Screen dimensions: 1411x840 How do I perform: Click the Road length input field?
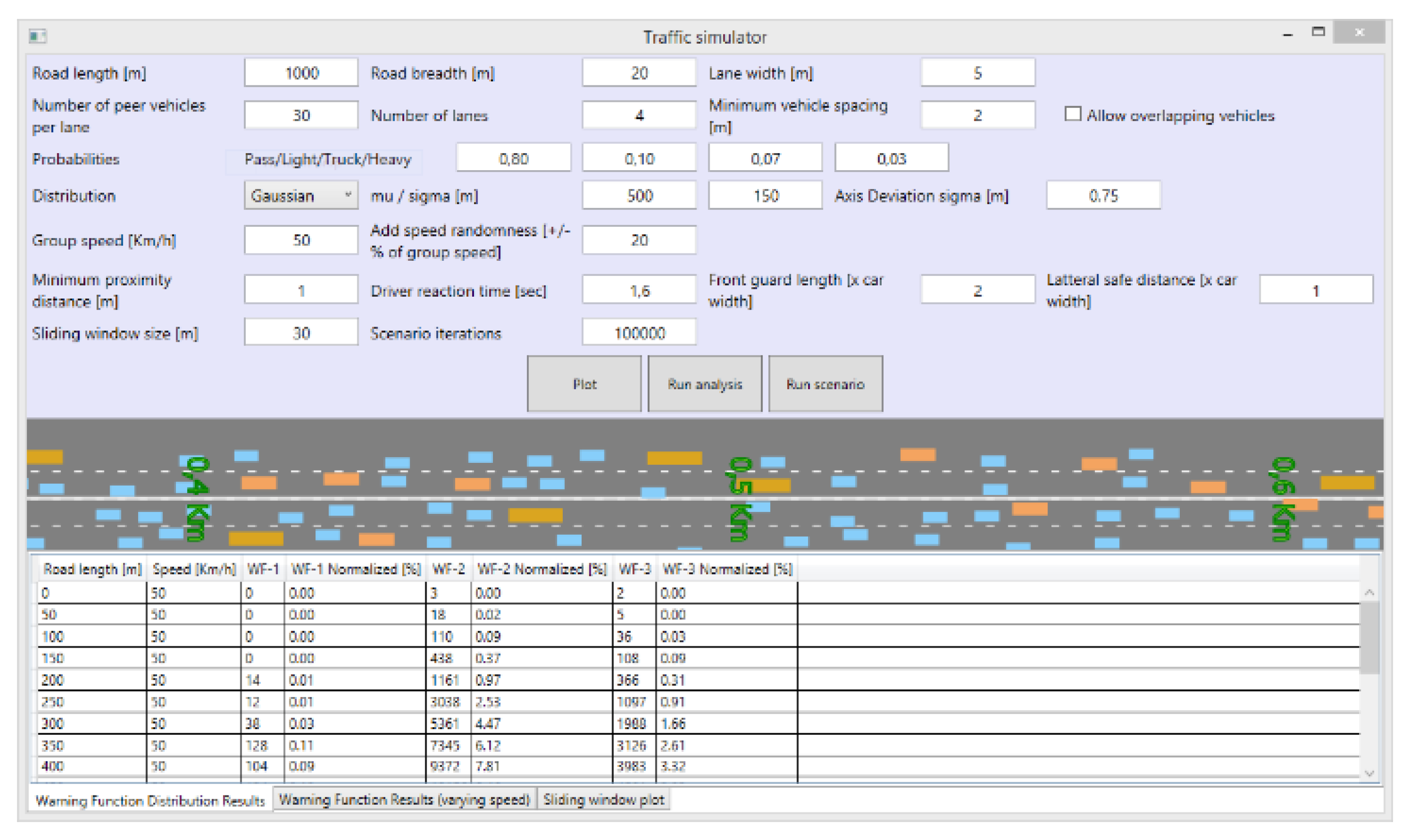(x=301, y=73)
